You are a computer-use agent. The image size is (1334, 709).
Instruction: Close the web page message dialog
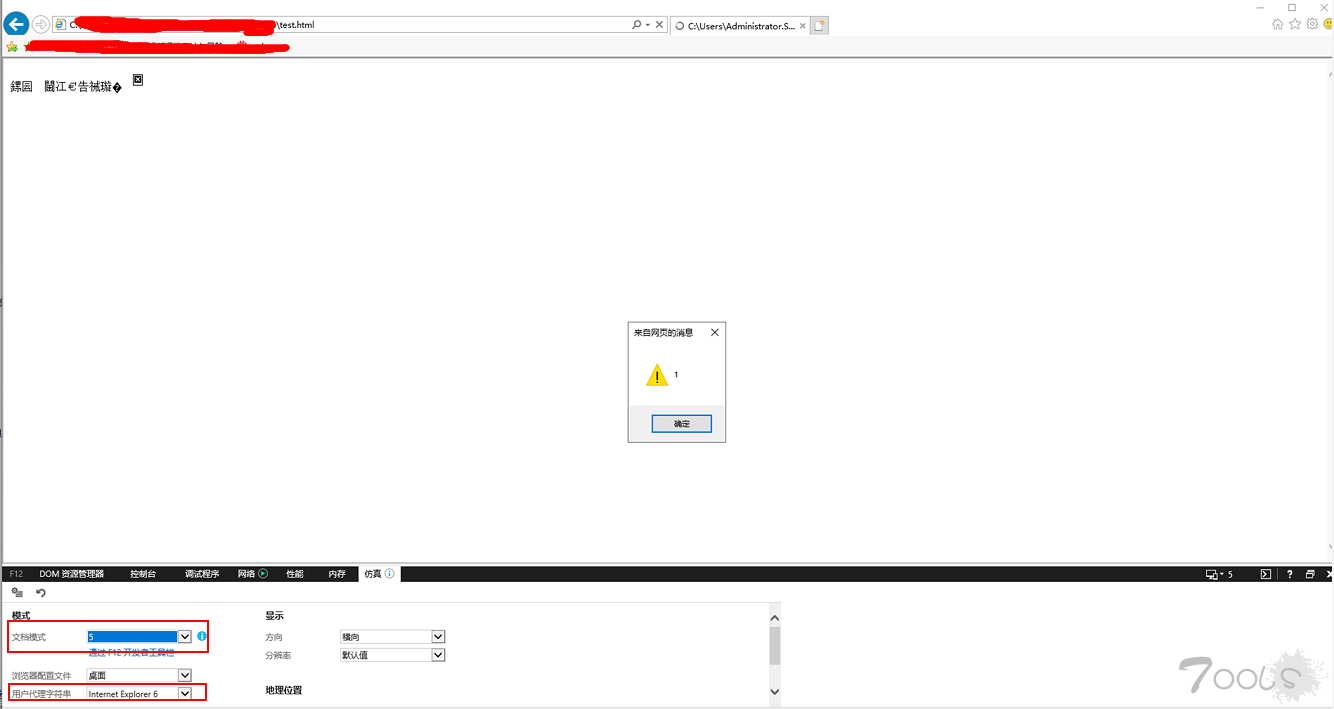(714, 332)
